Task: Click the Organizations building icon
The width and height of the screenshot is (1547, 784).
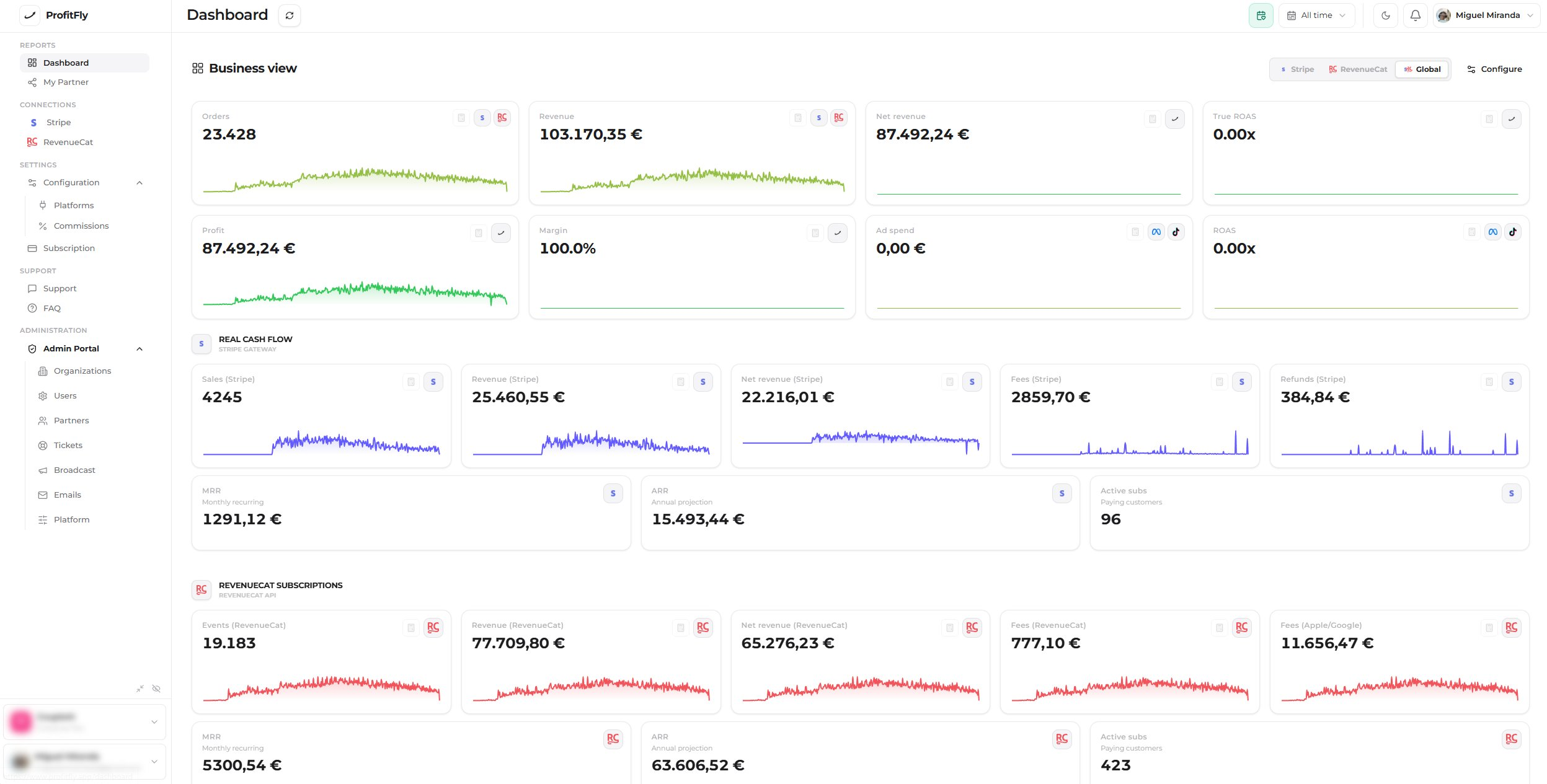Action: tap(43, 371)
